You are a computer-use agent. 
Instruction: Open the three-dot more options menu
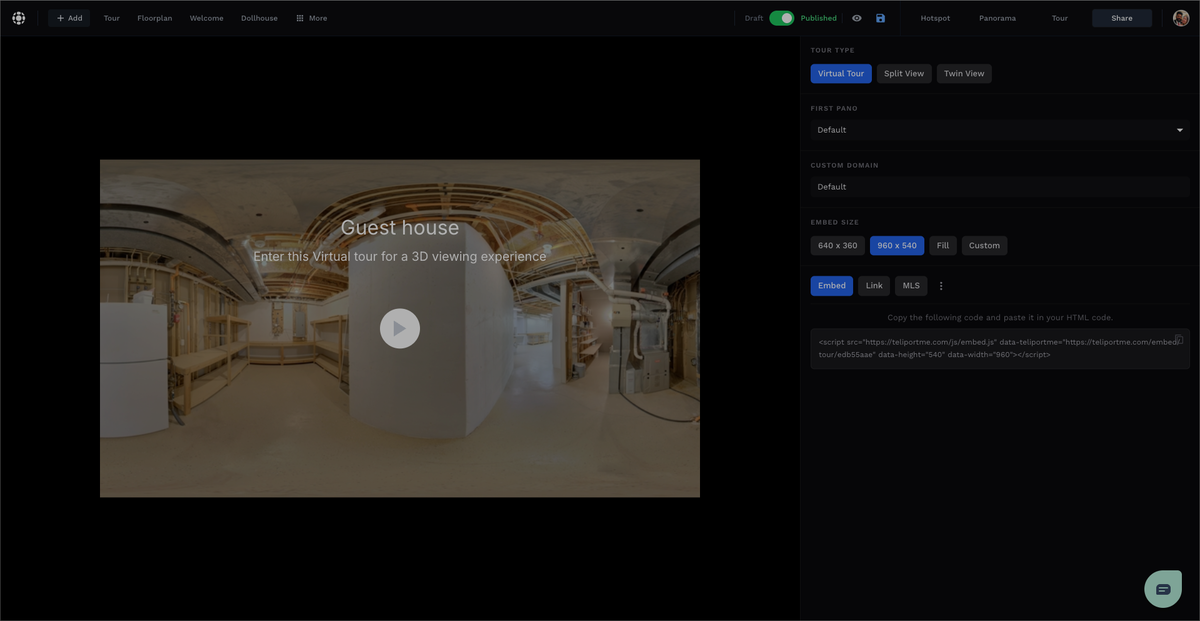point(941,286)
